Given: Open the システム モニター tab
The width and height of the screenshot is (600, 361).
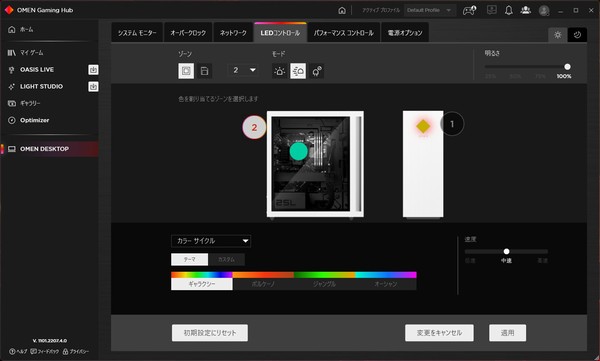Looking at the screenshot, I should (x=137, y=33).
